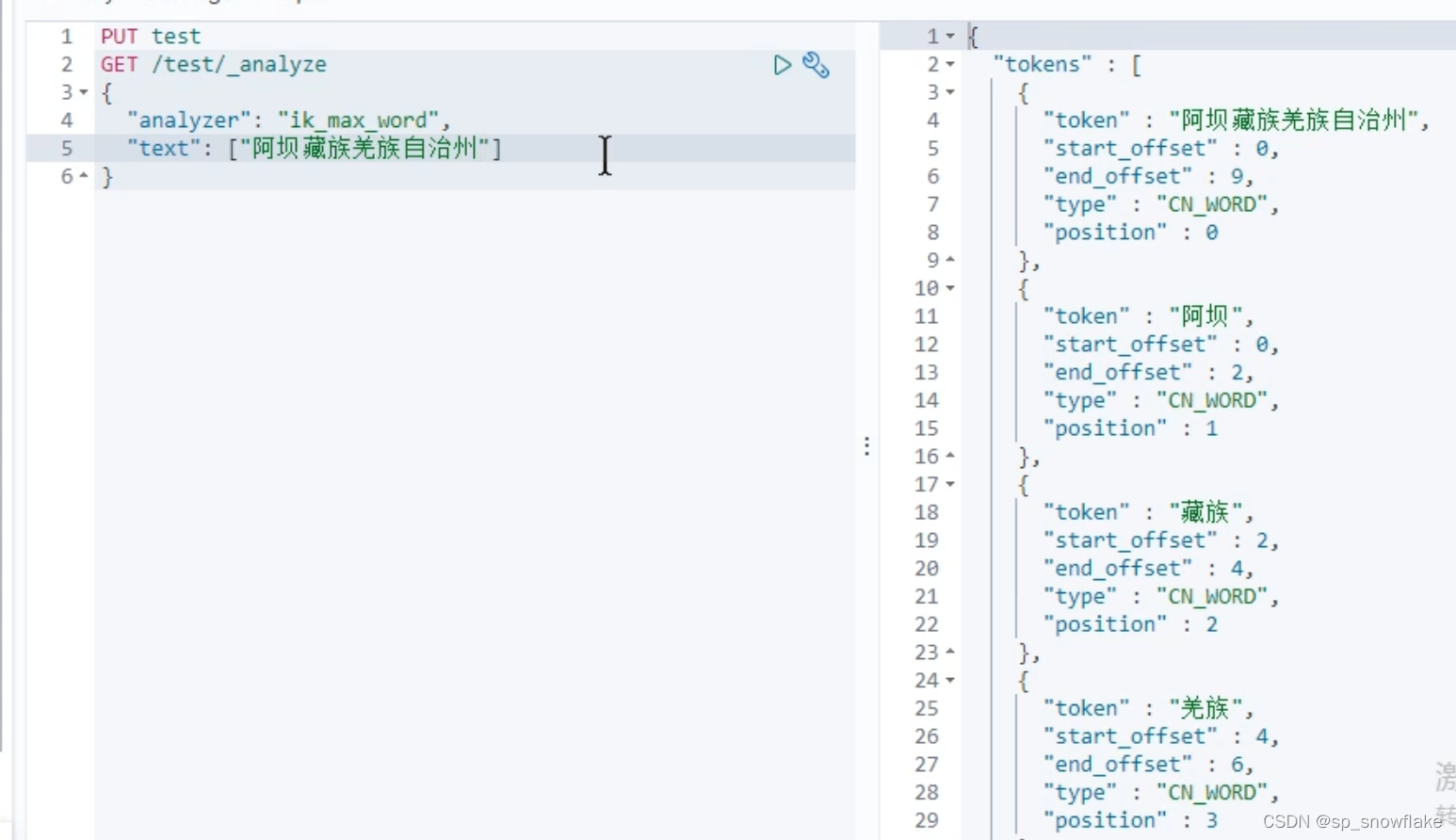Click the "end_offset" : 6 line
The width and height of the screenshot is (1456, 840).
click(x=1148, y=764)
